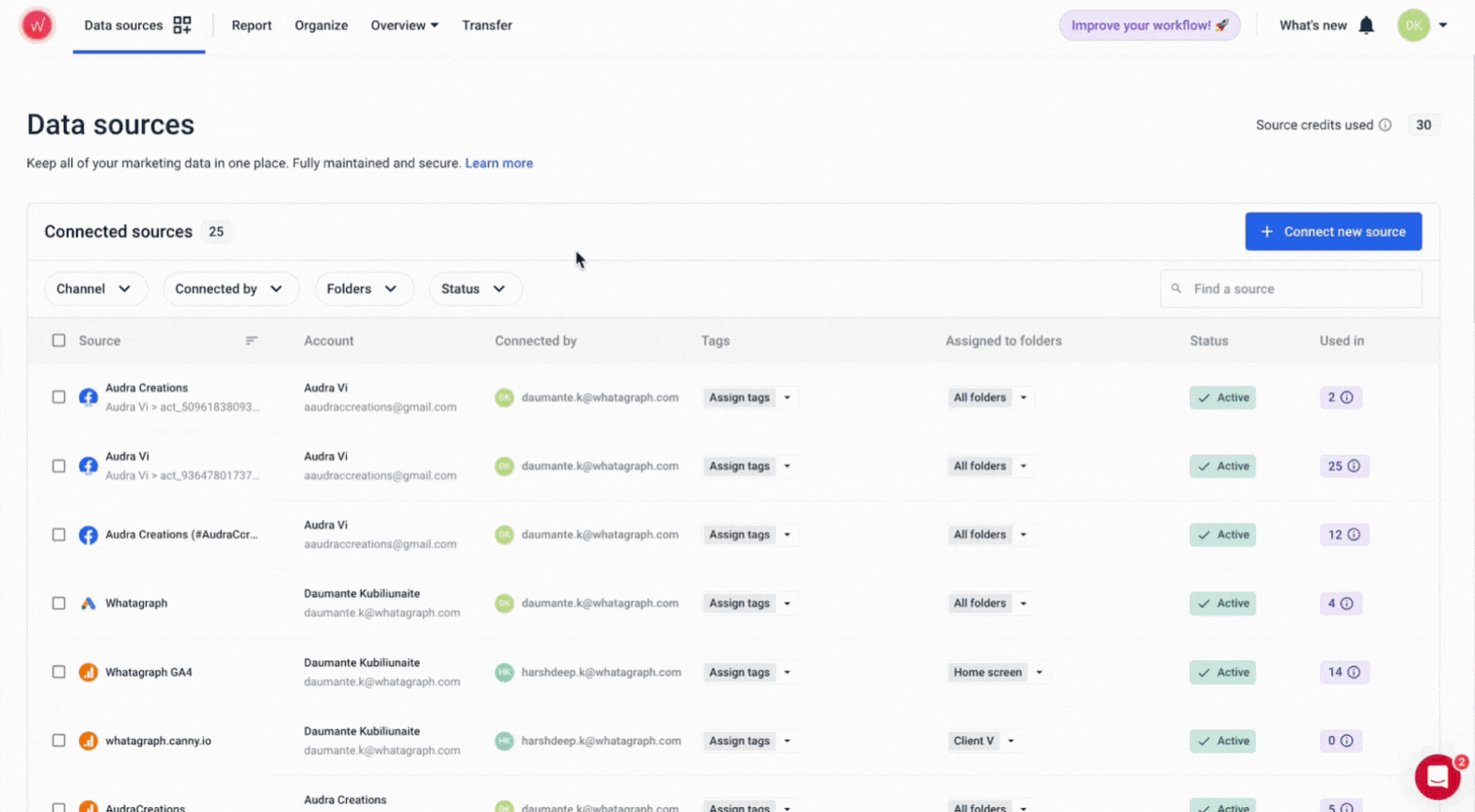Open the account menu arrow beside avatar

point(1443,25)
